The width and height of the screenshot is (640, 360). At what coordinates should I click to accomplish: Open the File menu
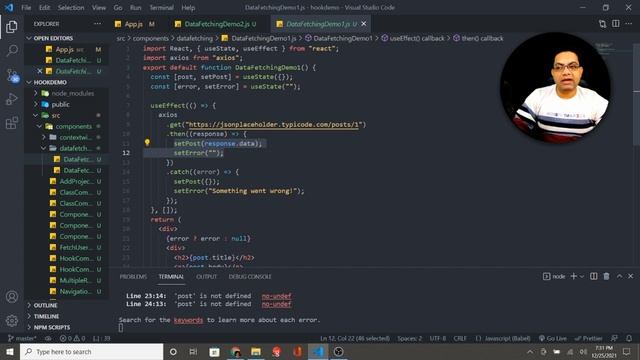pyautogui.click(x=26, y=7)
